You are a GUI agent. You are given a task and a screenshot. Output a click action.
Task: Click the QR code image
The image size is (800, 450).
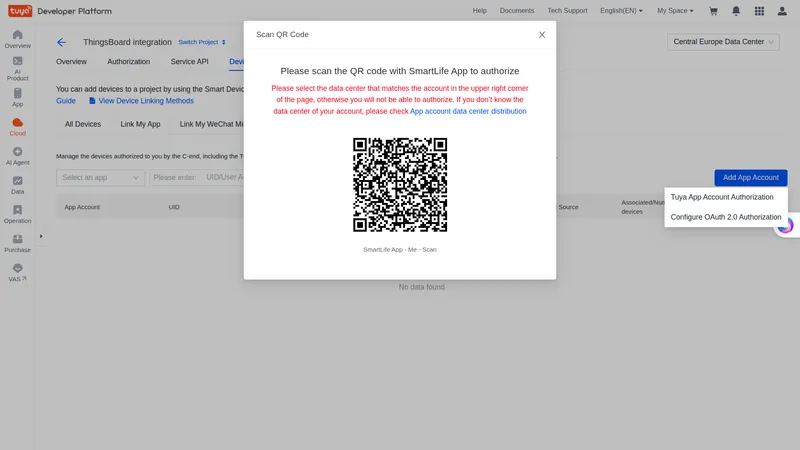(400, 185)
